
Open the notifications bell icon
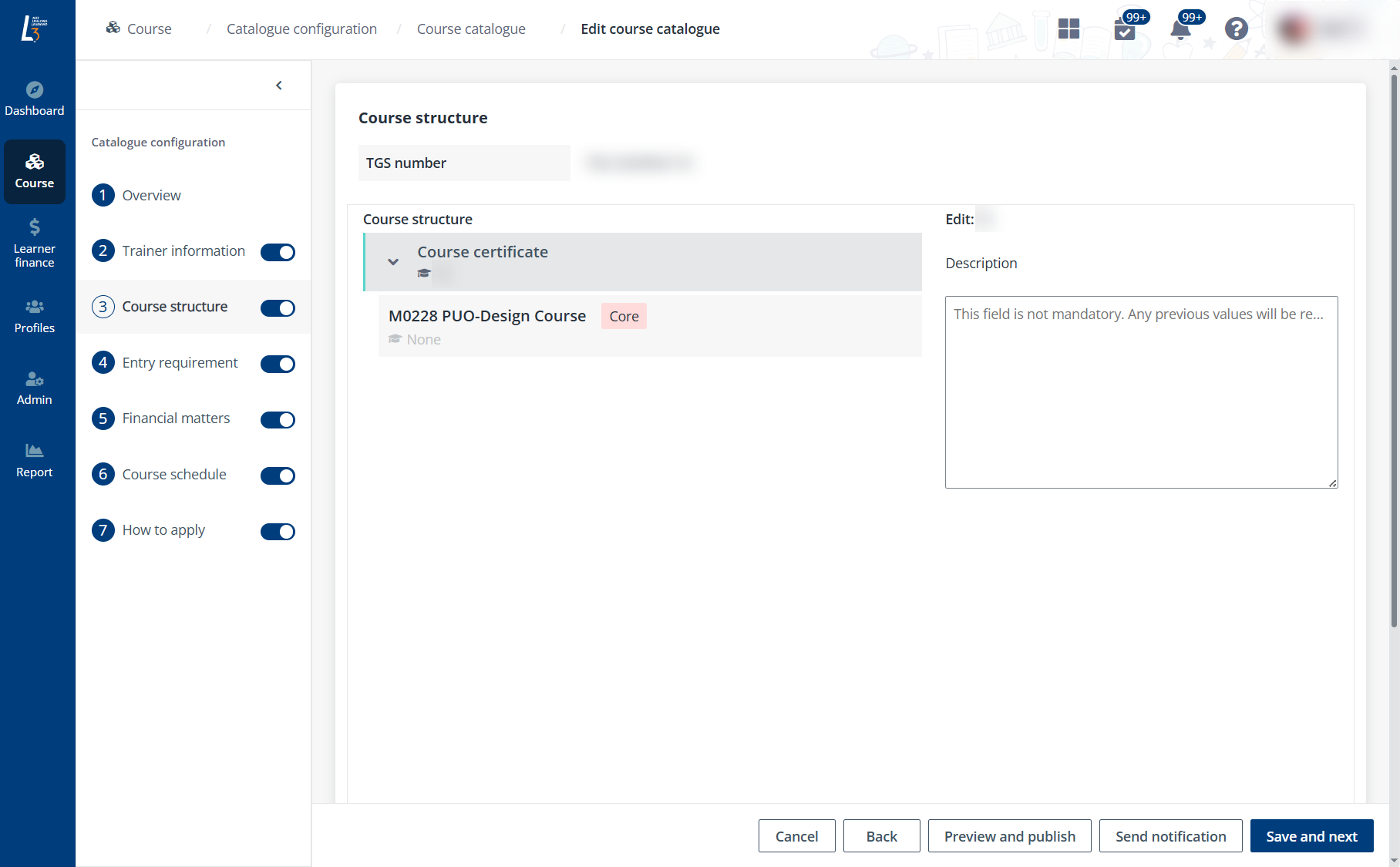(x=1180, y=30)
